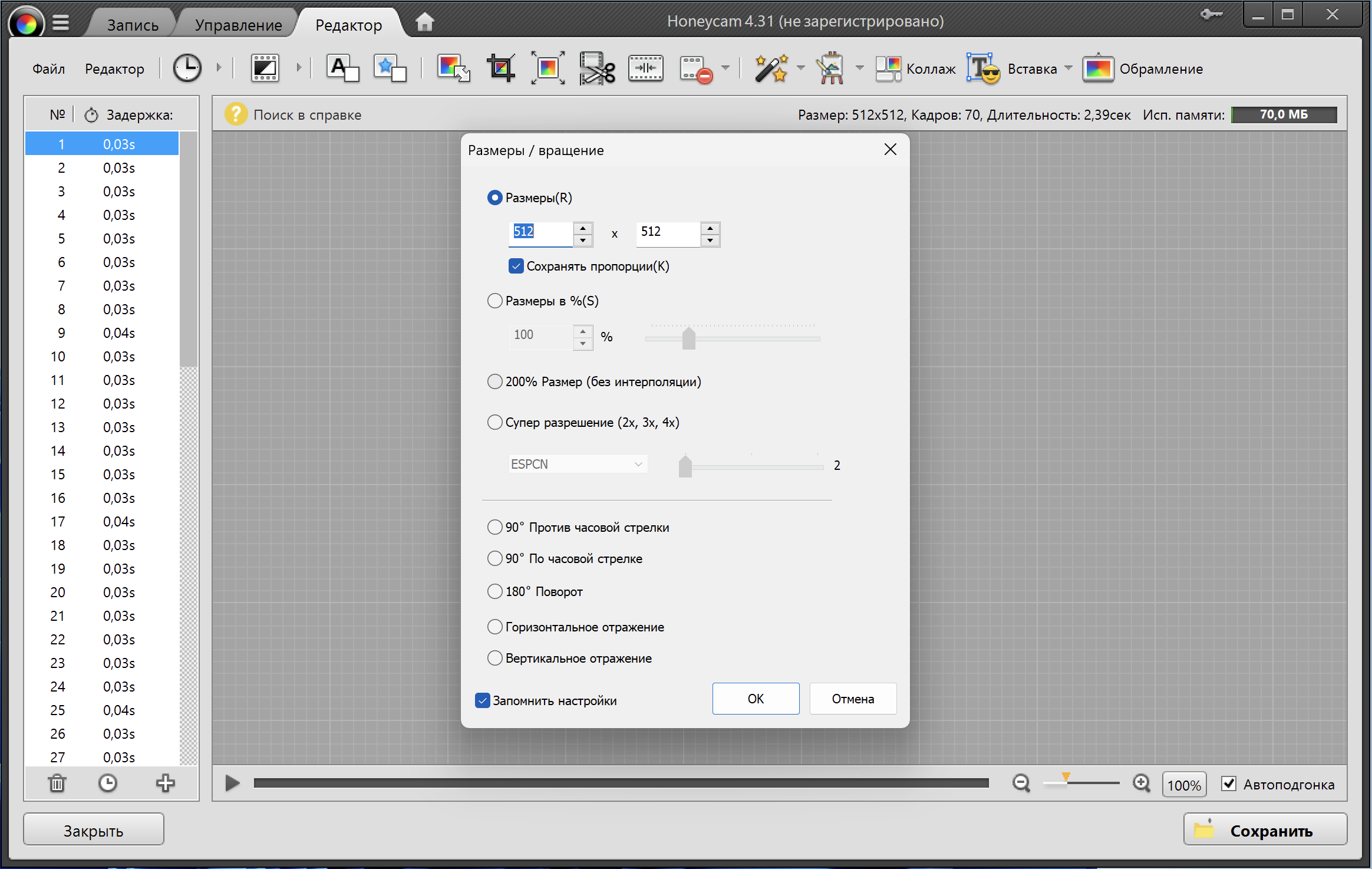Open the Редактор menu in toolbar

(114, 68)
